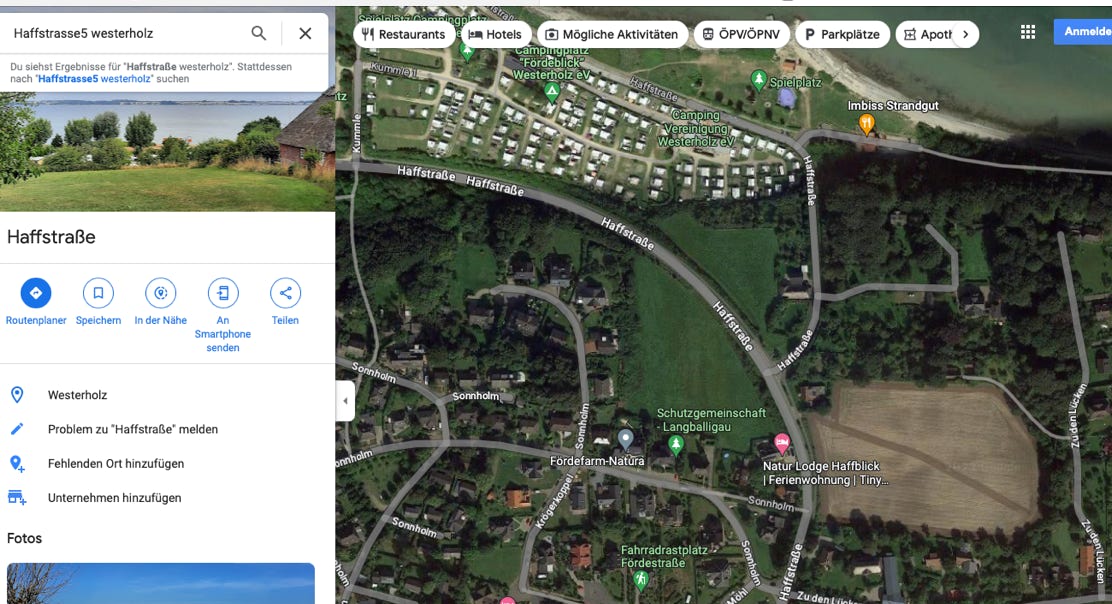The width and height of the screenshot is (1112, 604).
Task: Click An Smartphone senden icon
Action: tap(223, 293)
